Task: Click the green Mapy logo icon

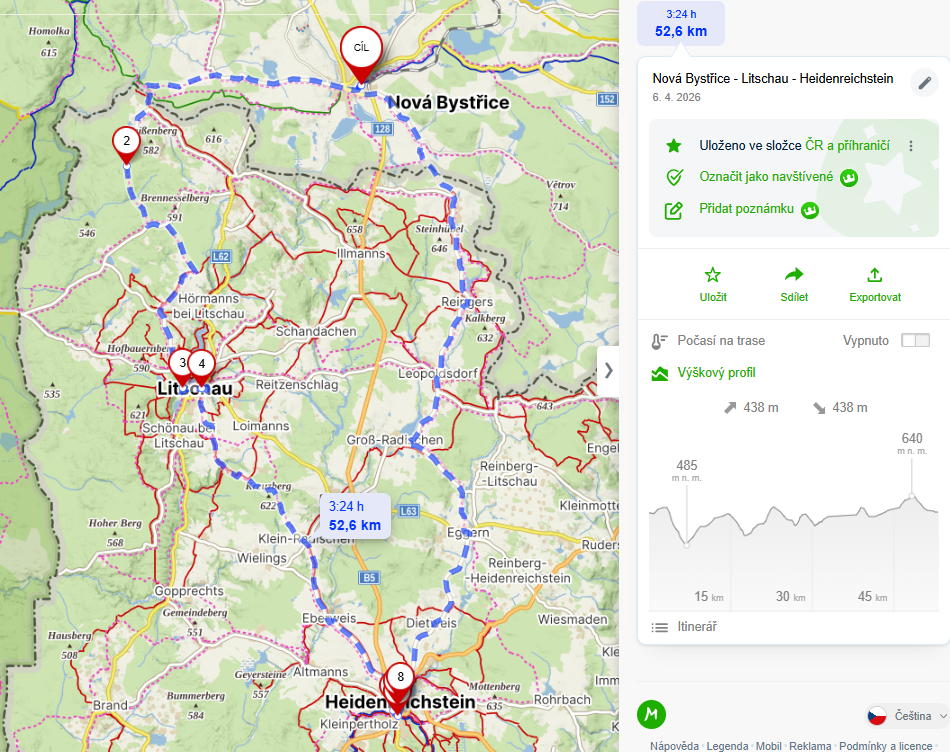Action: [652, 715]
